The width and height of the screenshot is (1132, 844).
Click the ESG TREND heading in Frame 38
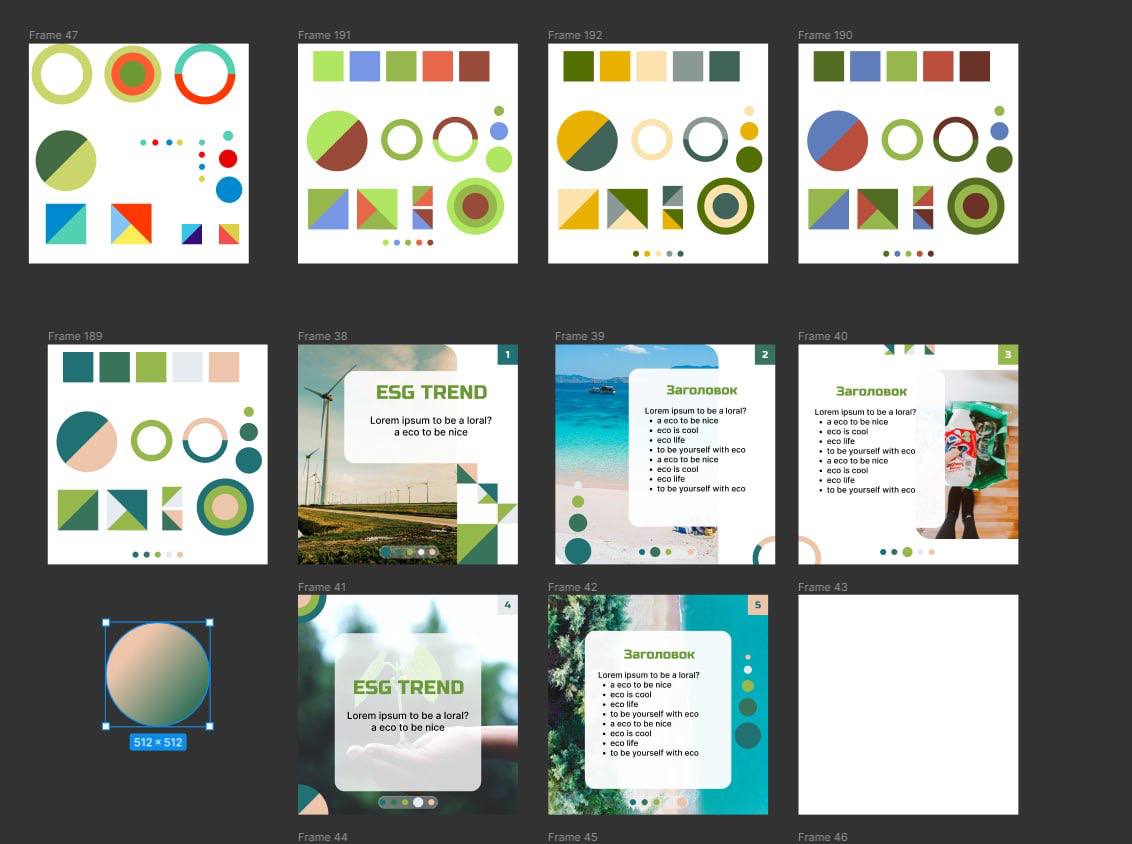431,392
